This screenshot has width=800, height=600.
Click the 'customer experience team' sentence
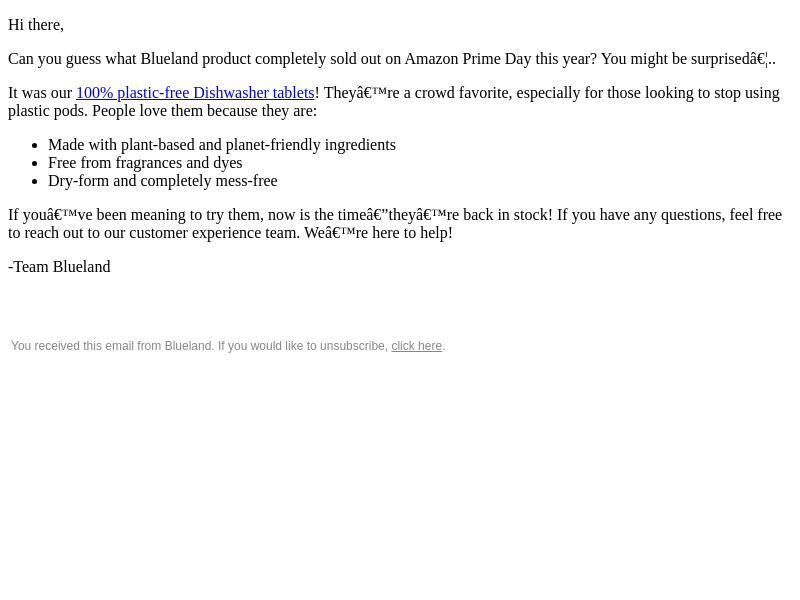point(154,233)
